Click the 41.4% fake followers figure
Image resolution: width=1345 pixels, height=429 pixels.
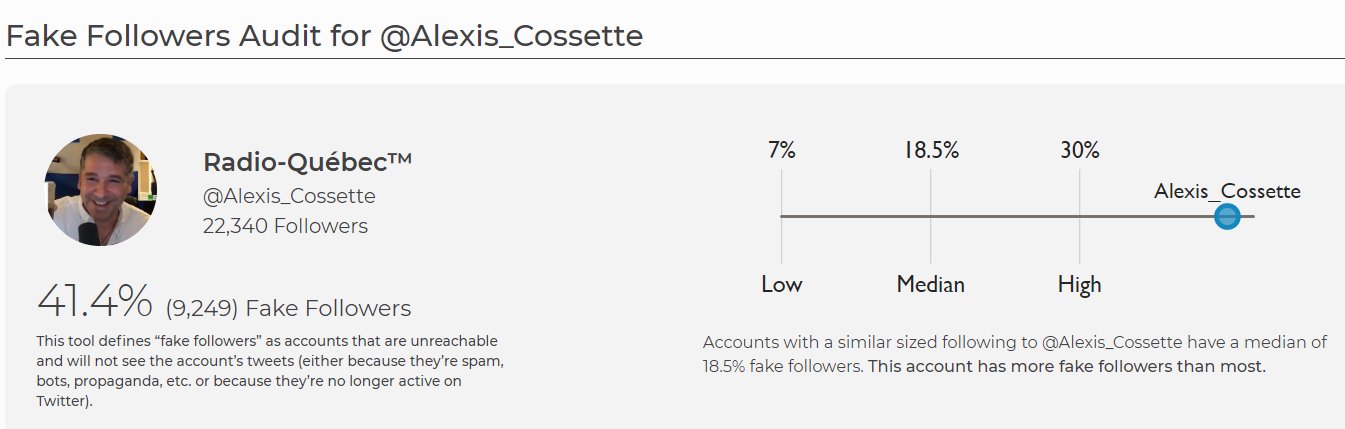pyautogui.click(x=94, y=299)
